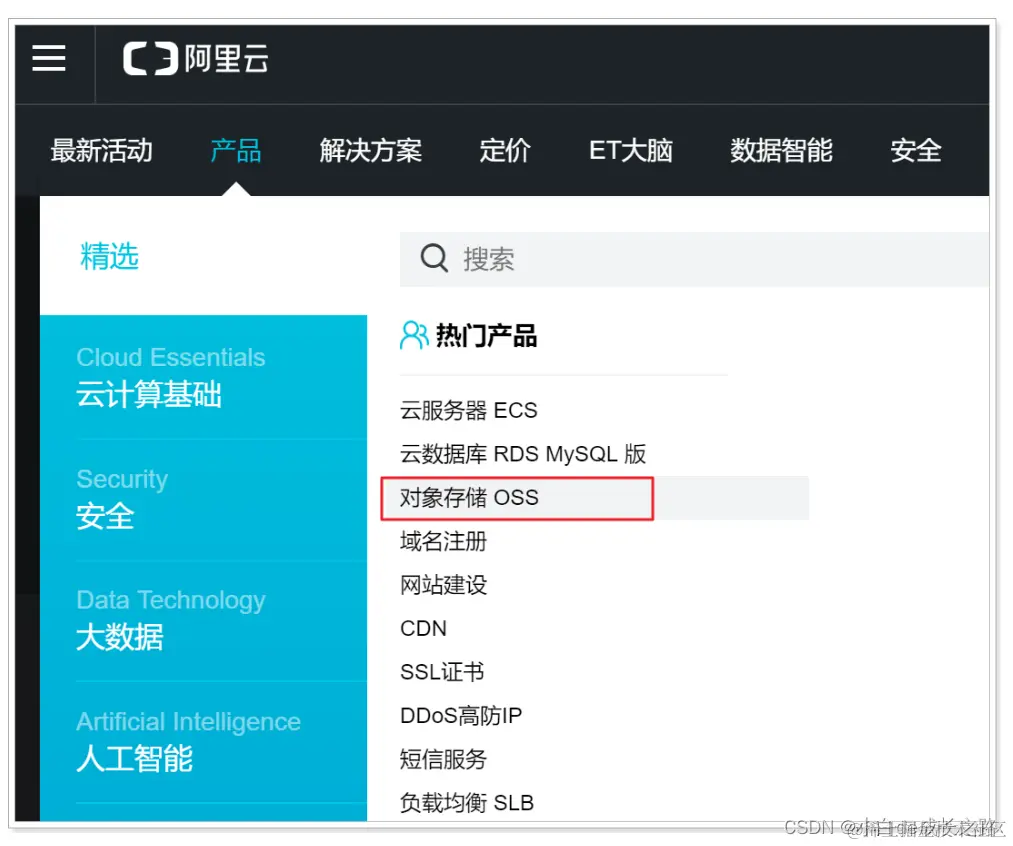Screen dimensions: 1013x846
Task: Select the ET大脑 navigation item
Action: click(630, 151)
